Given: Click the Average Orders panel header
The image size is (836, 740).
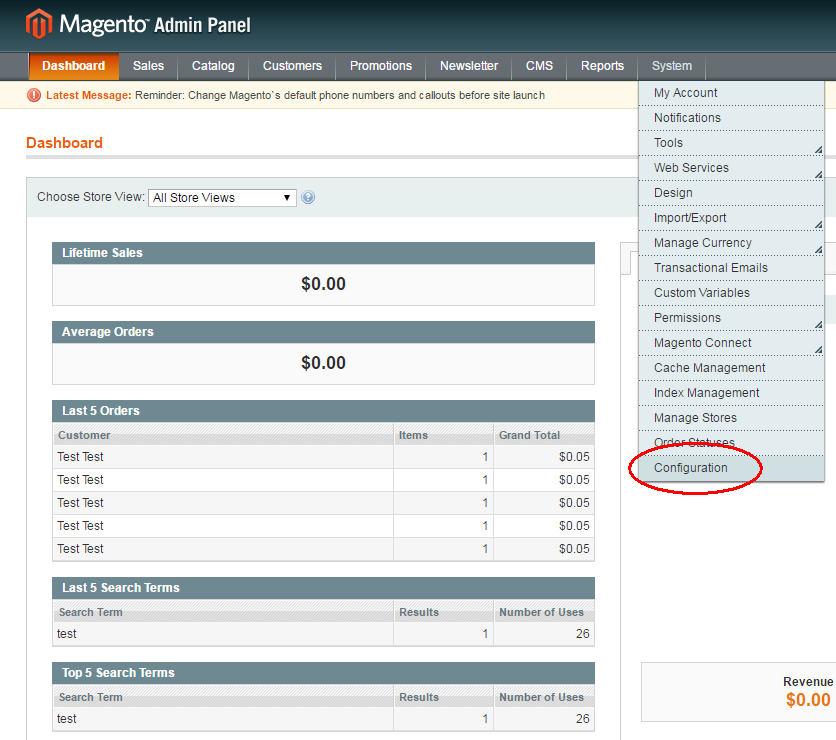Looking at the screenshot, I should tap(323, 332).
